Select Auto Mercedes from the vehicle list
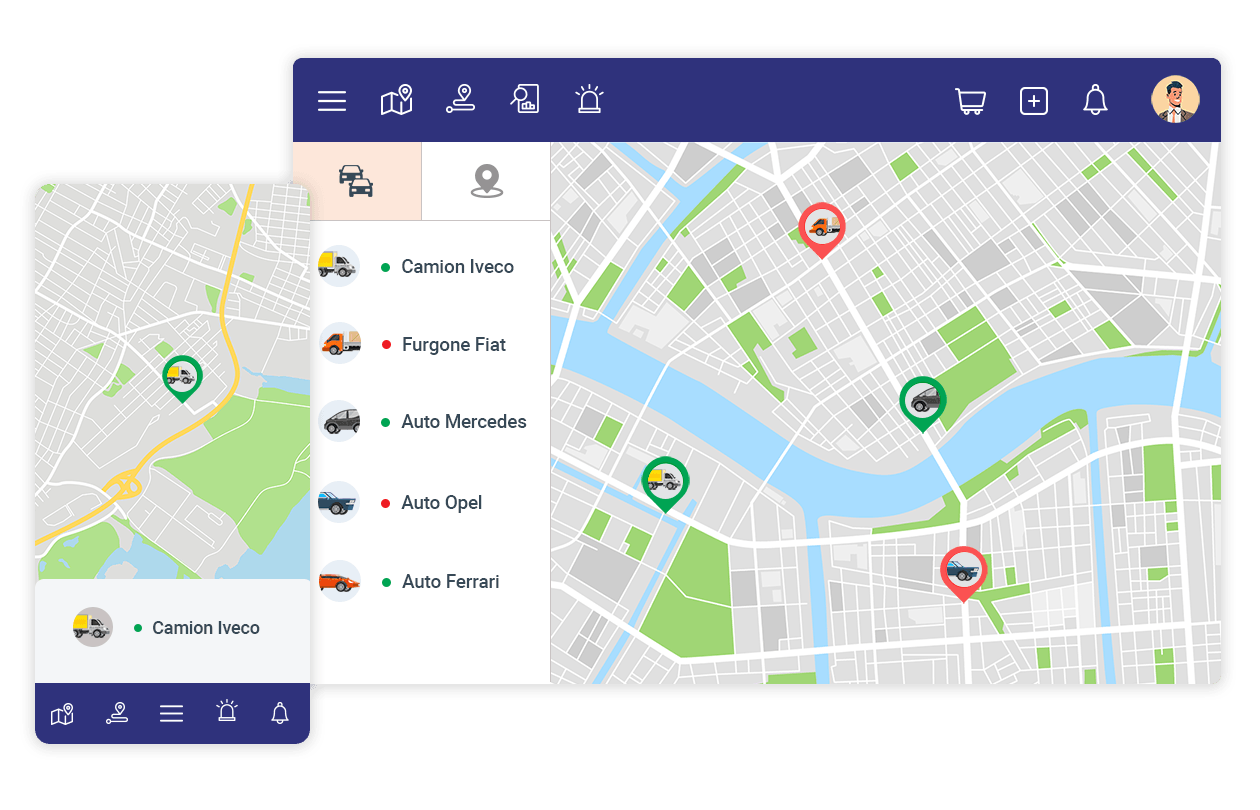 click(463, 422)
